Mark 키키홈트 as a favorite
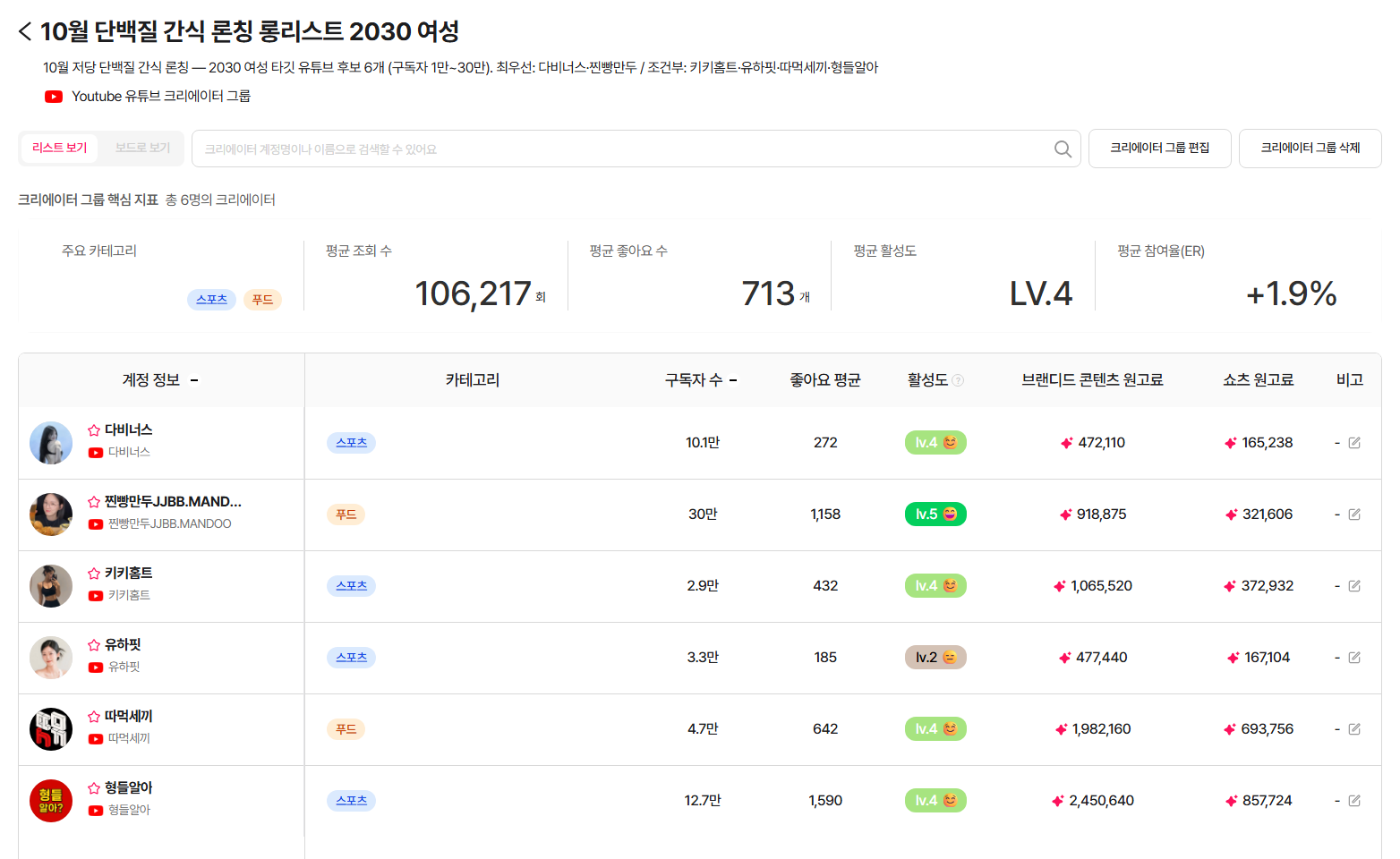This screenshot has height=859, width=1400. pos(94,574)
